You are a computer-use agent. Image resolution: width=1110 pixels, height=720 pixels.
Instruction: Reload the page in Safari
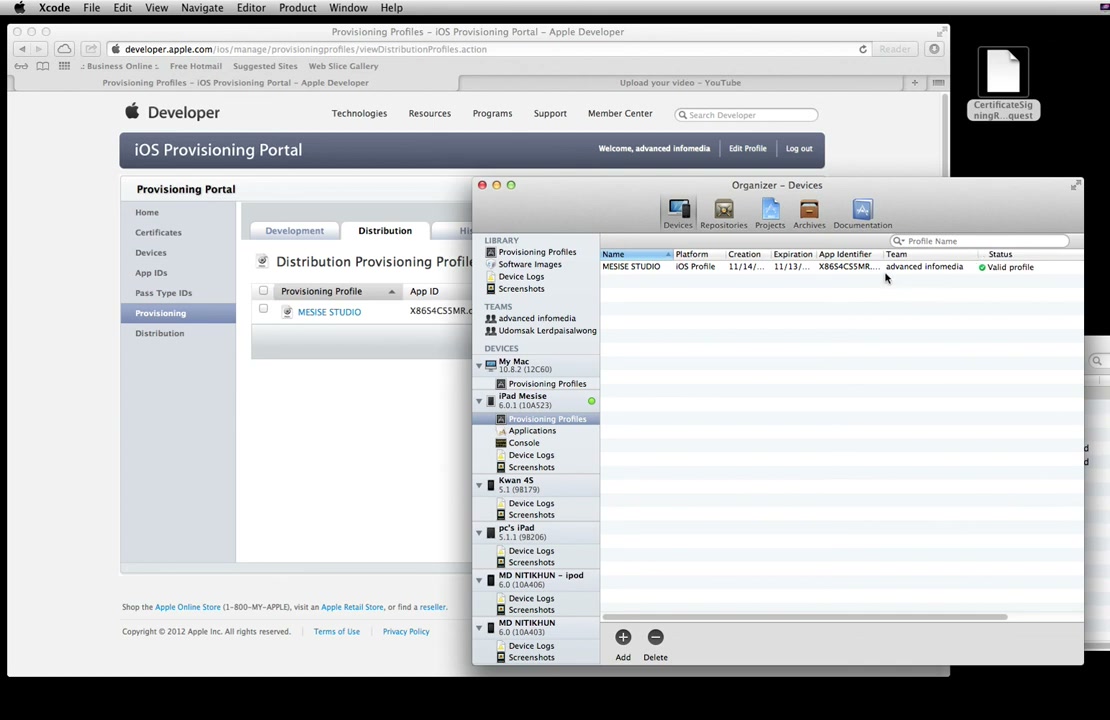point(863,50)
